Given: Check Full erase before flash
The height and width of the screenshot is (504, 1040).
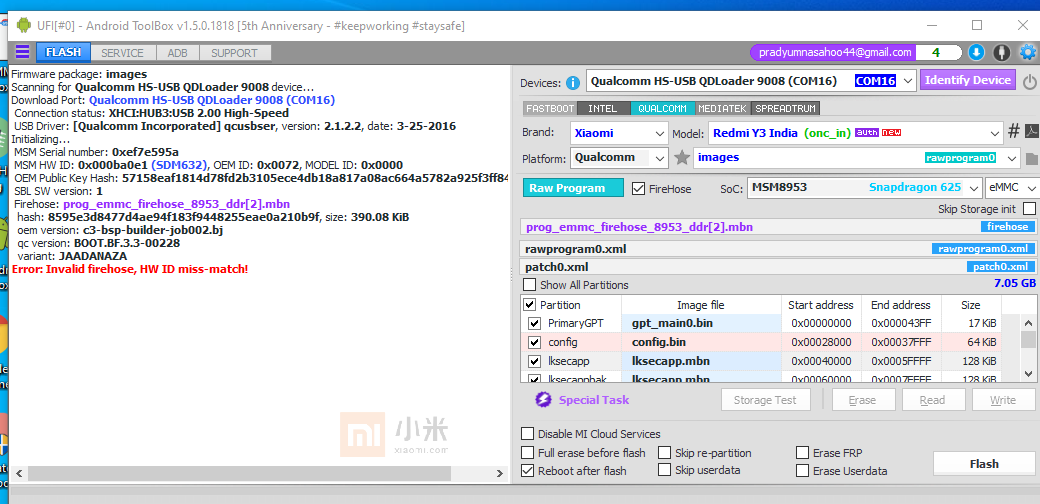Looking at the screenshot, I should tap(527, 453).
